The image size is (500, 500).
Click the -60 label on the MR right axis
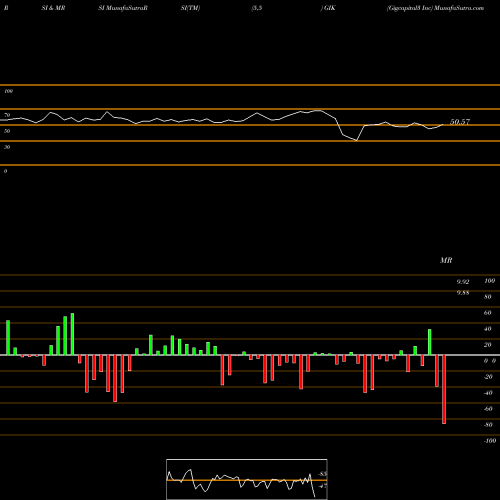[488, 409]
